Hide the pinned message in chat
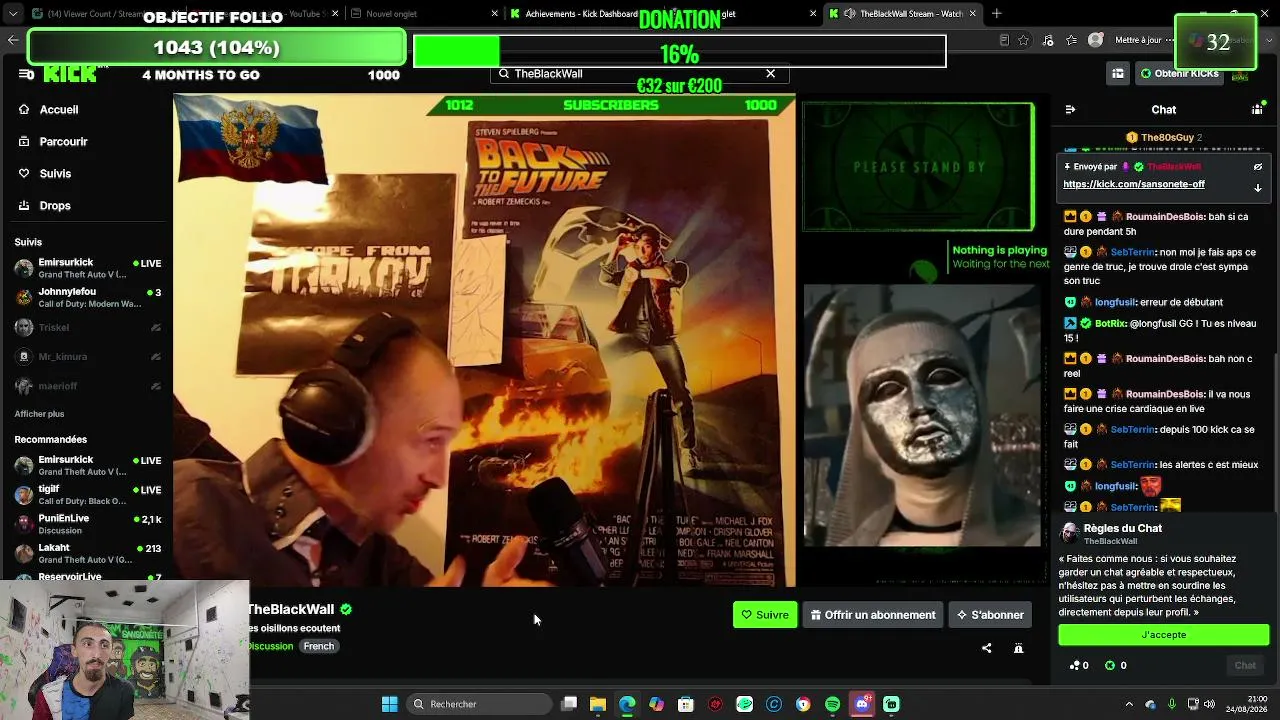The image size is (1280, 720). 1258,167
